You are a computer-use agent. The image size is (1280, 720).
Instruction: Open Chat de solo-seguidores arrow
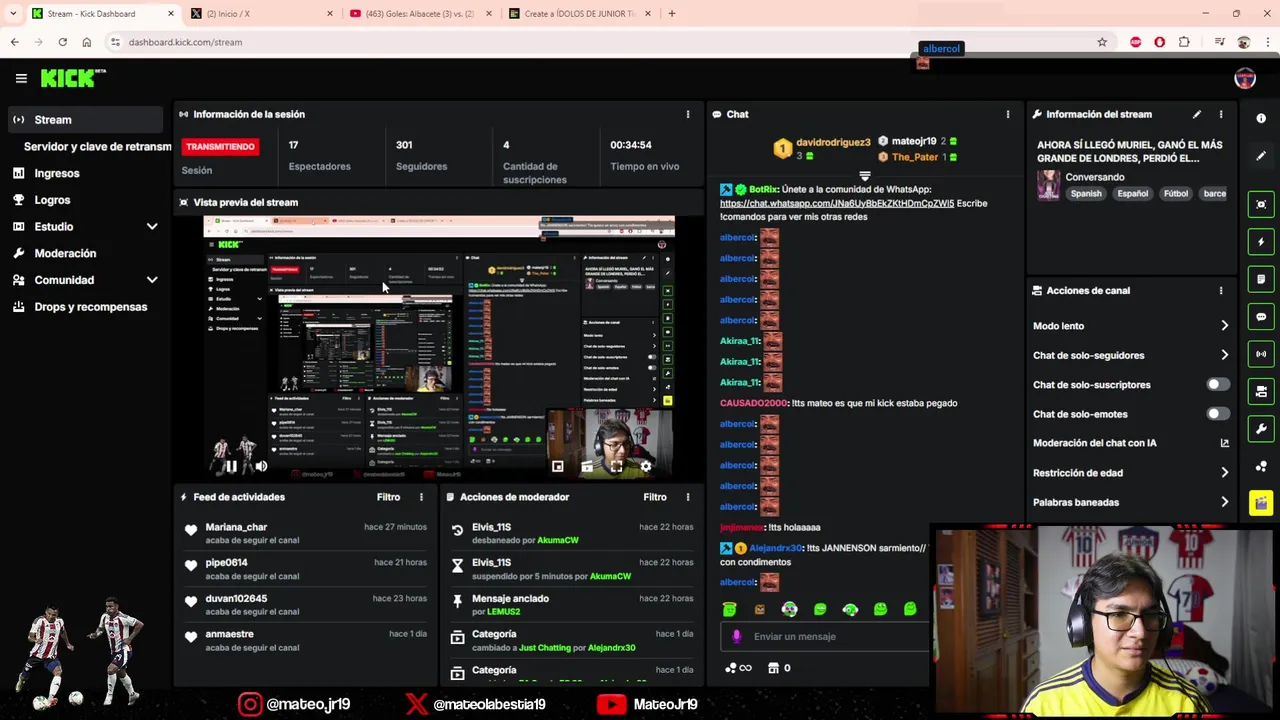(1225, 355)
